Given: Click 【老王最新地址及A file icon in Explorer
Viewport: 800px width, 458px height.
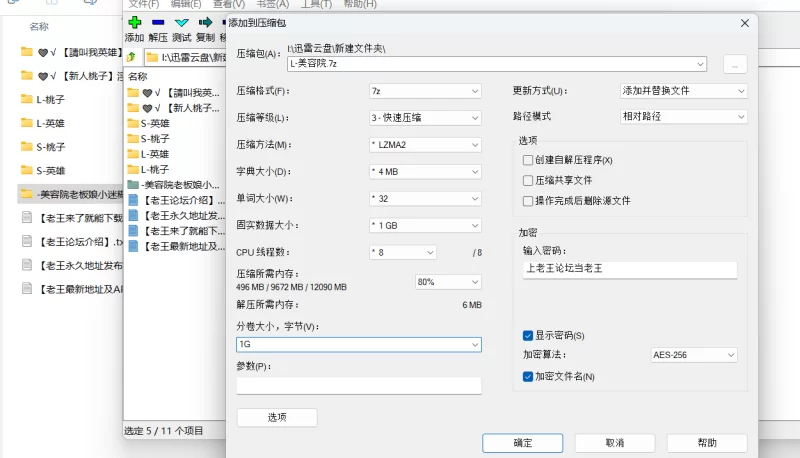Looking at the screenshot, I should (x=27, y=289).
